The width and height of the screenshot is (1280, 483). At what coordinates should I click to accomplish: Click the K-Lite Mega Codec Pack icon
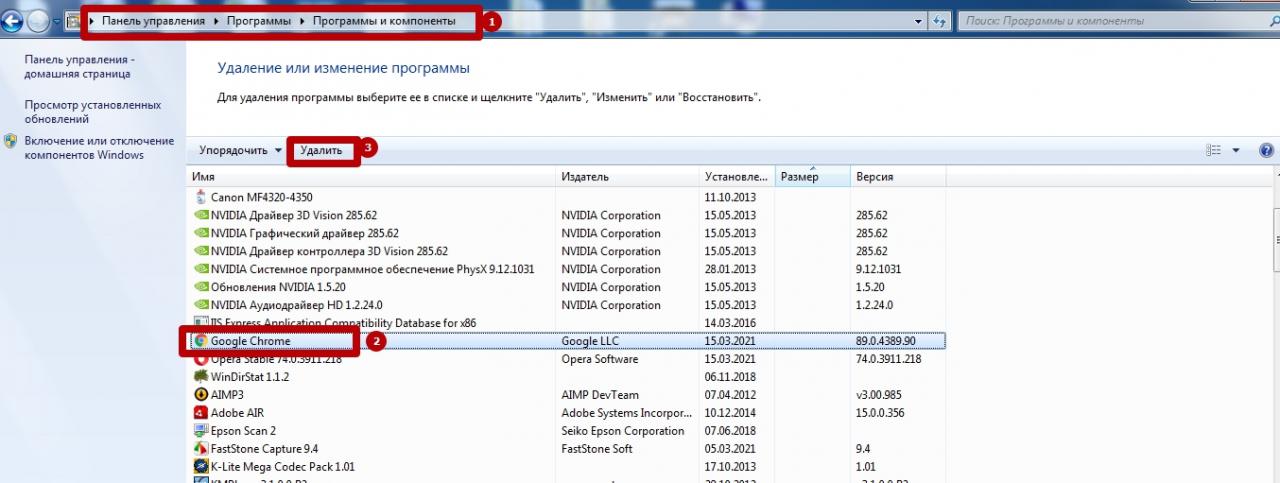click(201, 467)
